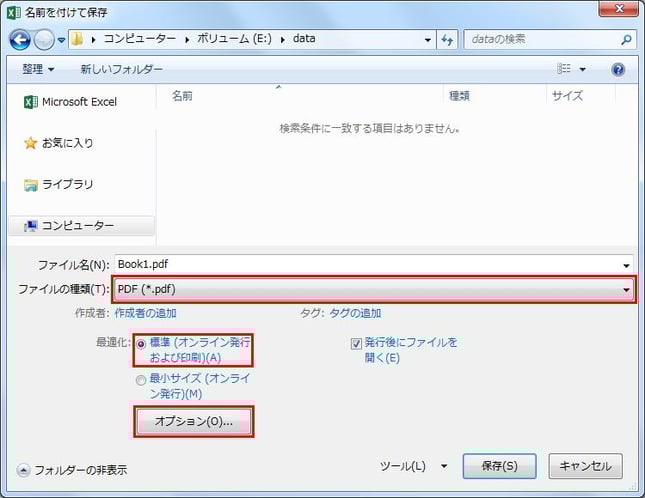
Task: Click the 保存(S) button
Action: click(499, 466)
